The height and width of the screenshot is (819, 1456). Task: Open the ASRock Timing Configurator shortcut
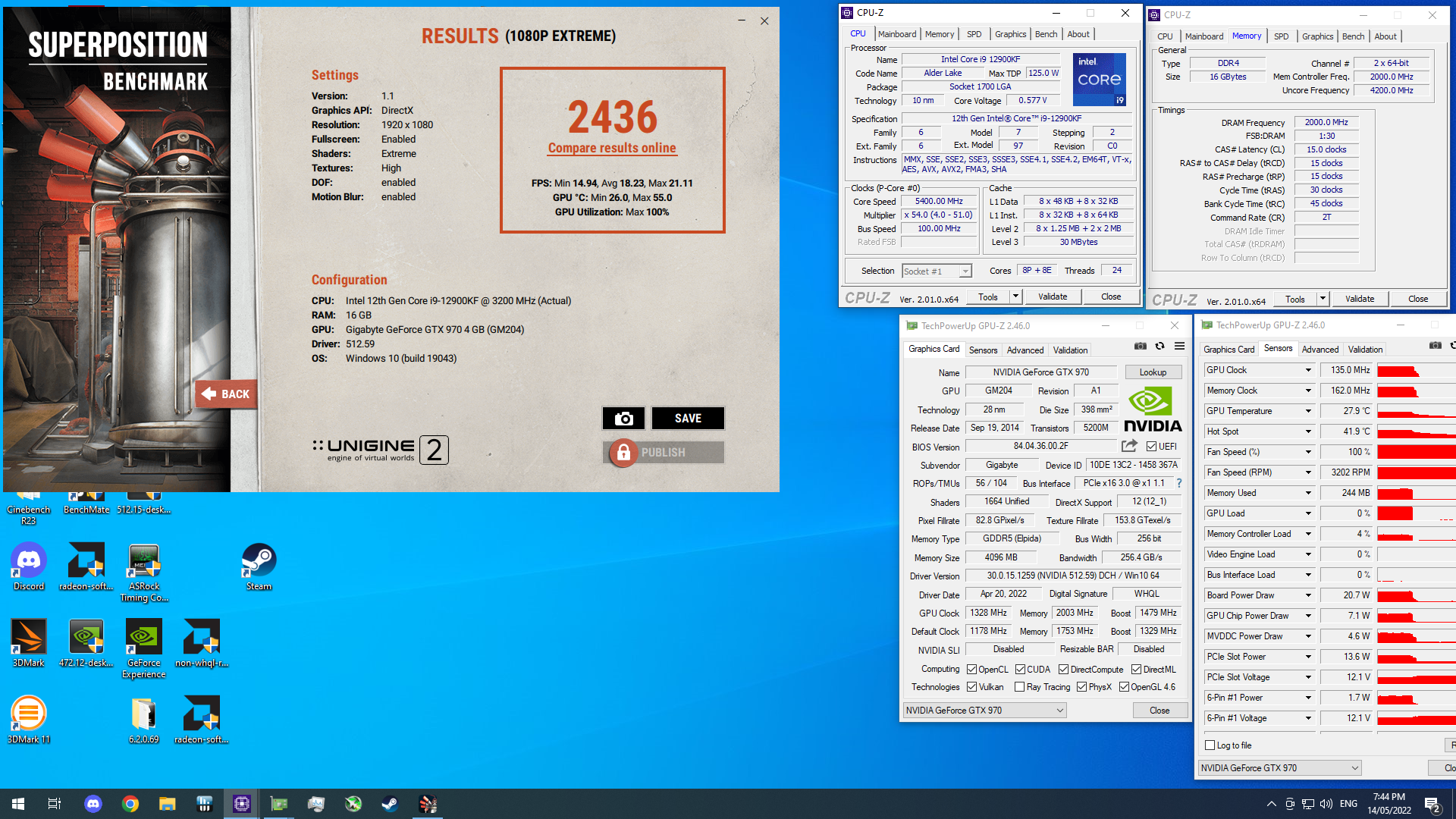coord(144,573)
